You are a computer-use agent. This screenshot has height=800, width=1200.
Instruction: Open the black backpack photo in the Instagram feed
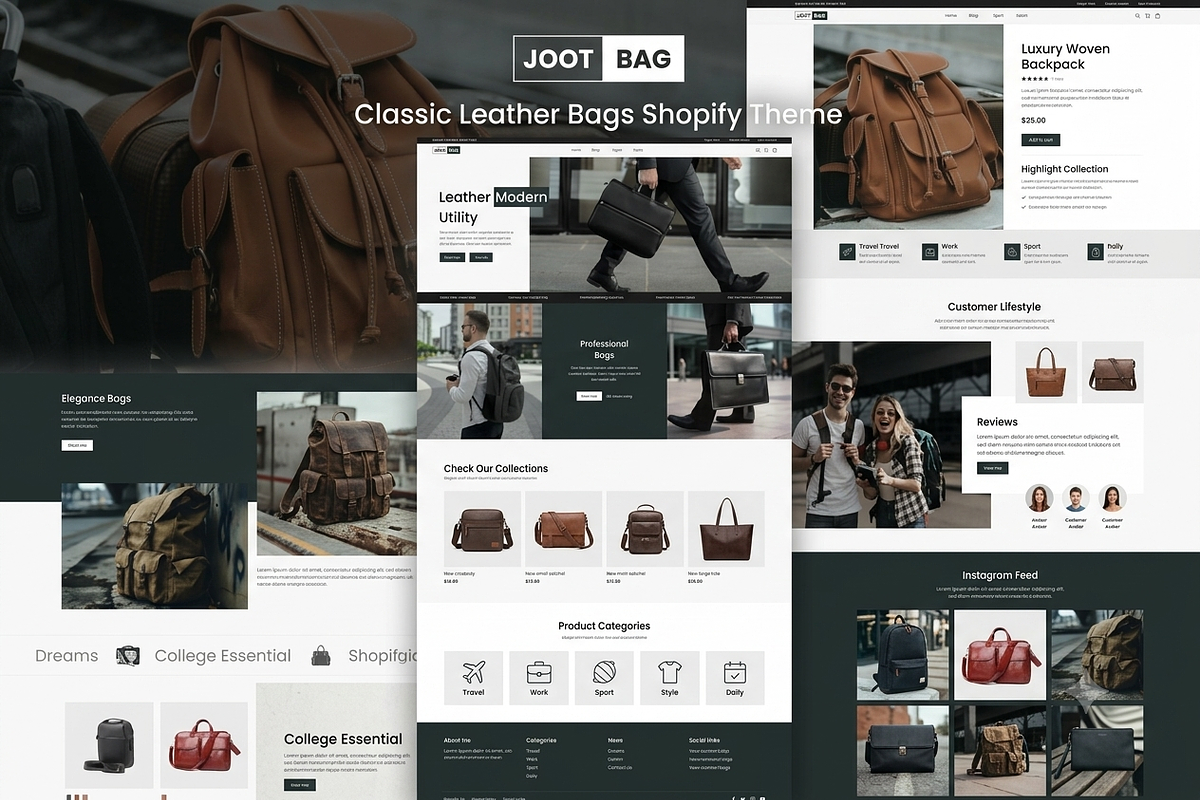(x=902, y=654)
